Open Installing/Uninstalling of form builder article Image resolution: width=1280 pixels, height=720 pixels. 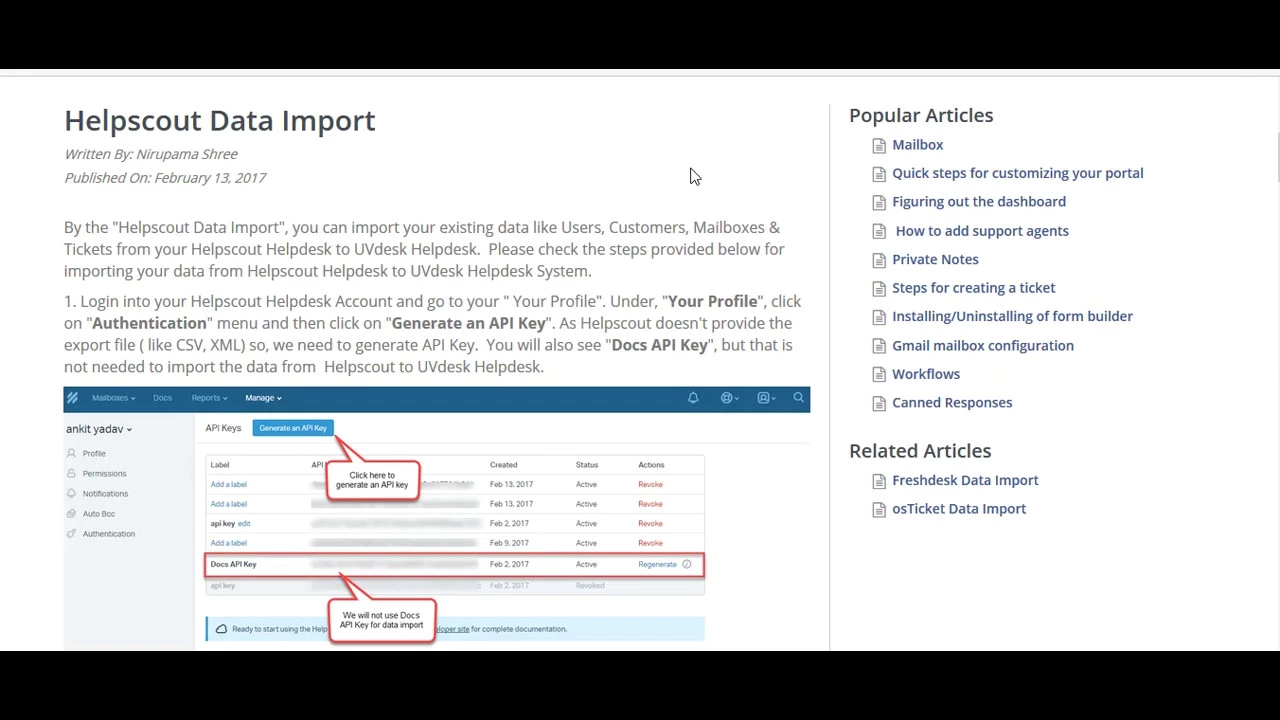click(x=1012, y=316)
